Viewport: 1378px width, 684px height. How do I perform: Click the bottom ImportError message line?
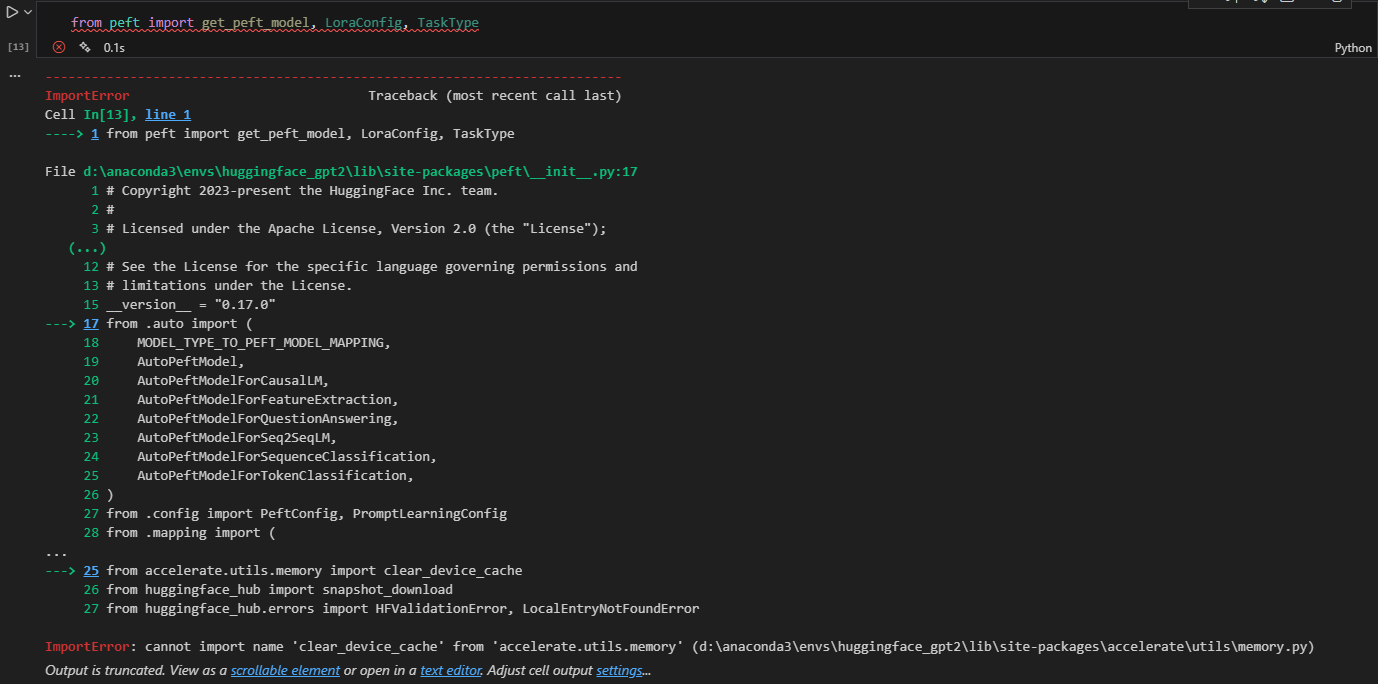[x=680, y=647]
